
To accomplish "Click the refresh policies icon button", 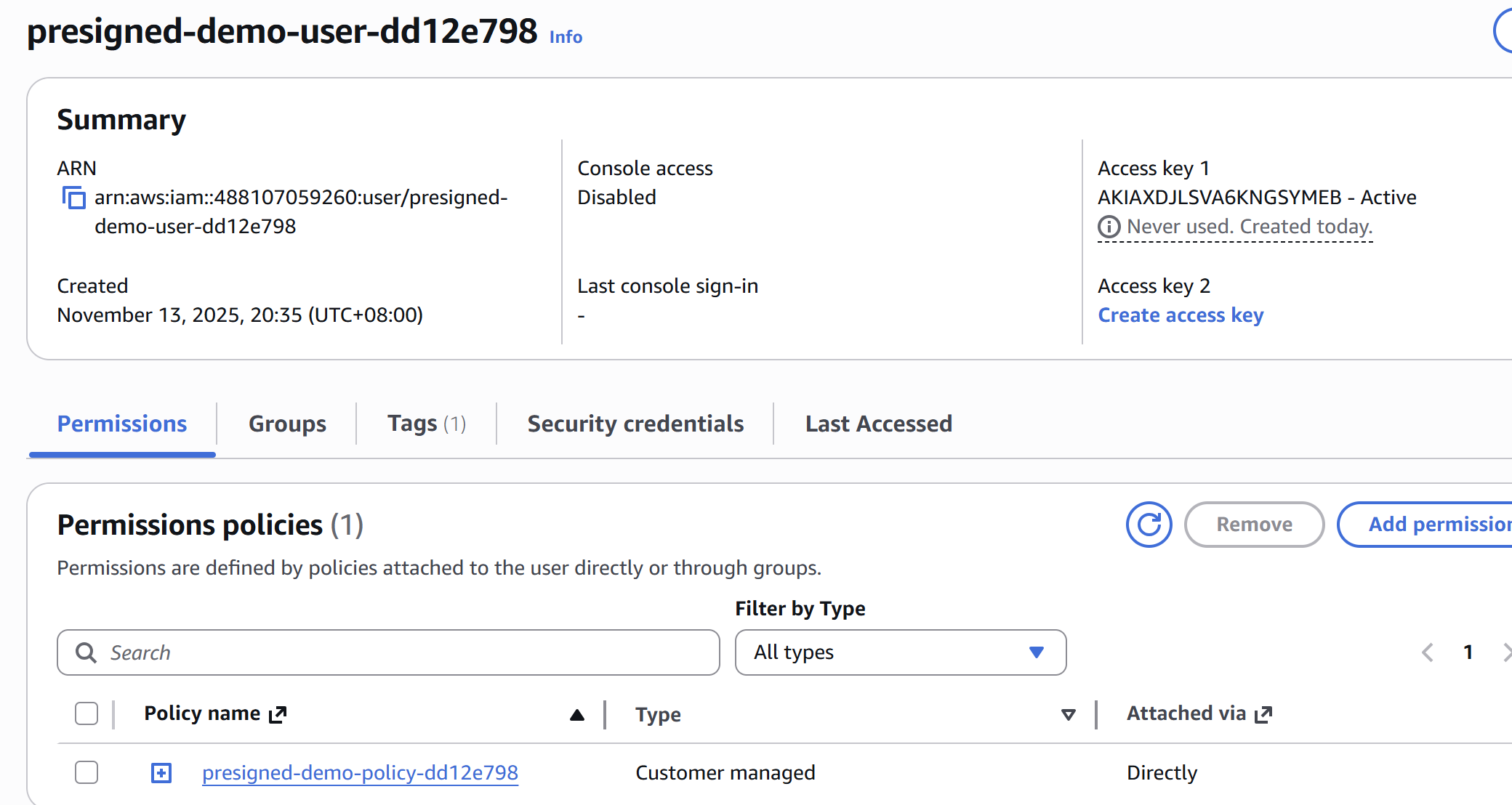I will coord(1149,525).
